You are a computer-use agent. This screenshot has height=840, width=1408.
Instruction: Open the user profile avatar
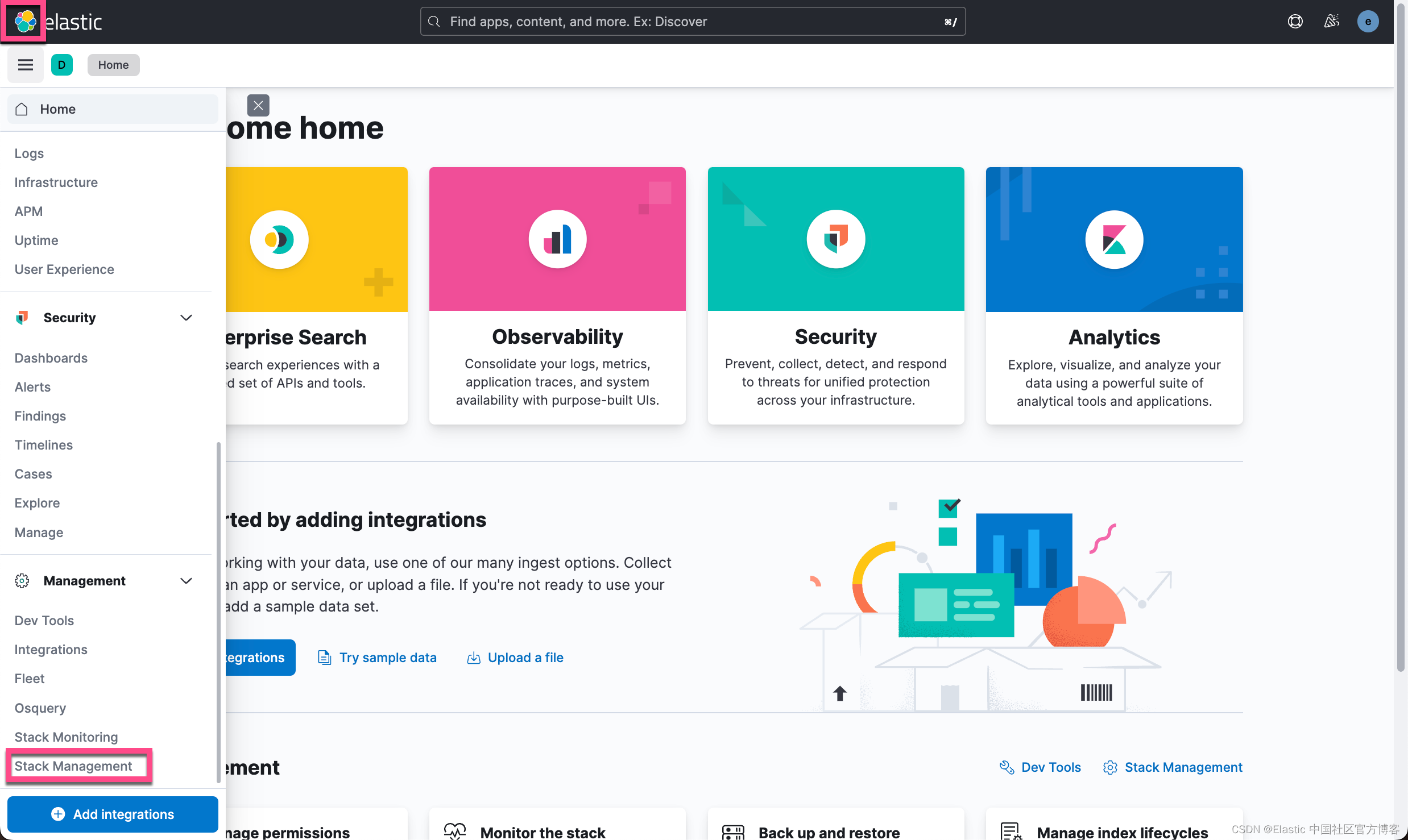1368,22
